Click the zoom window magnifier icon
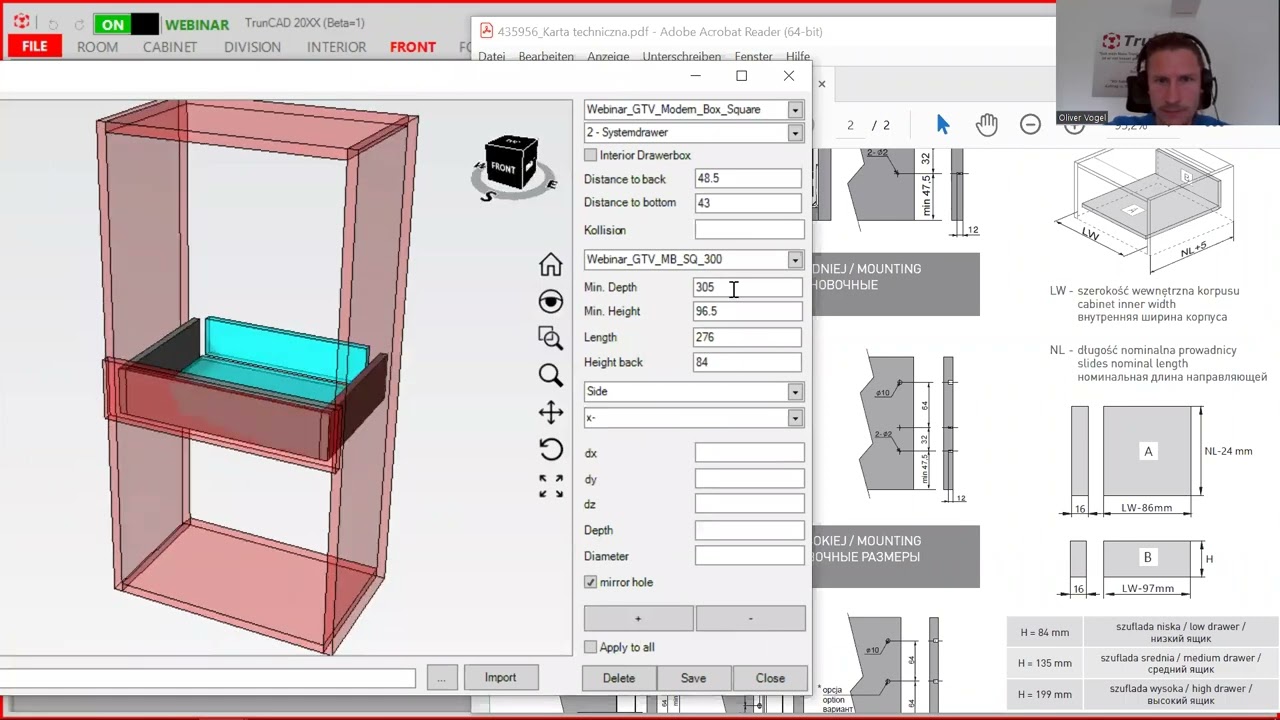The image size is (1280, 720). pos(550,338)
